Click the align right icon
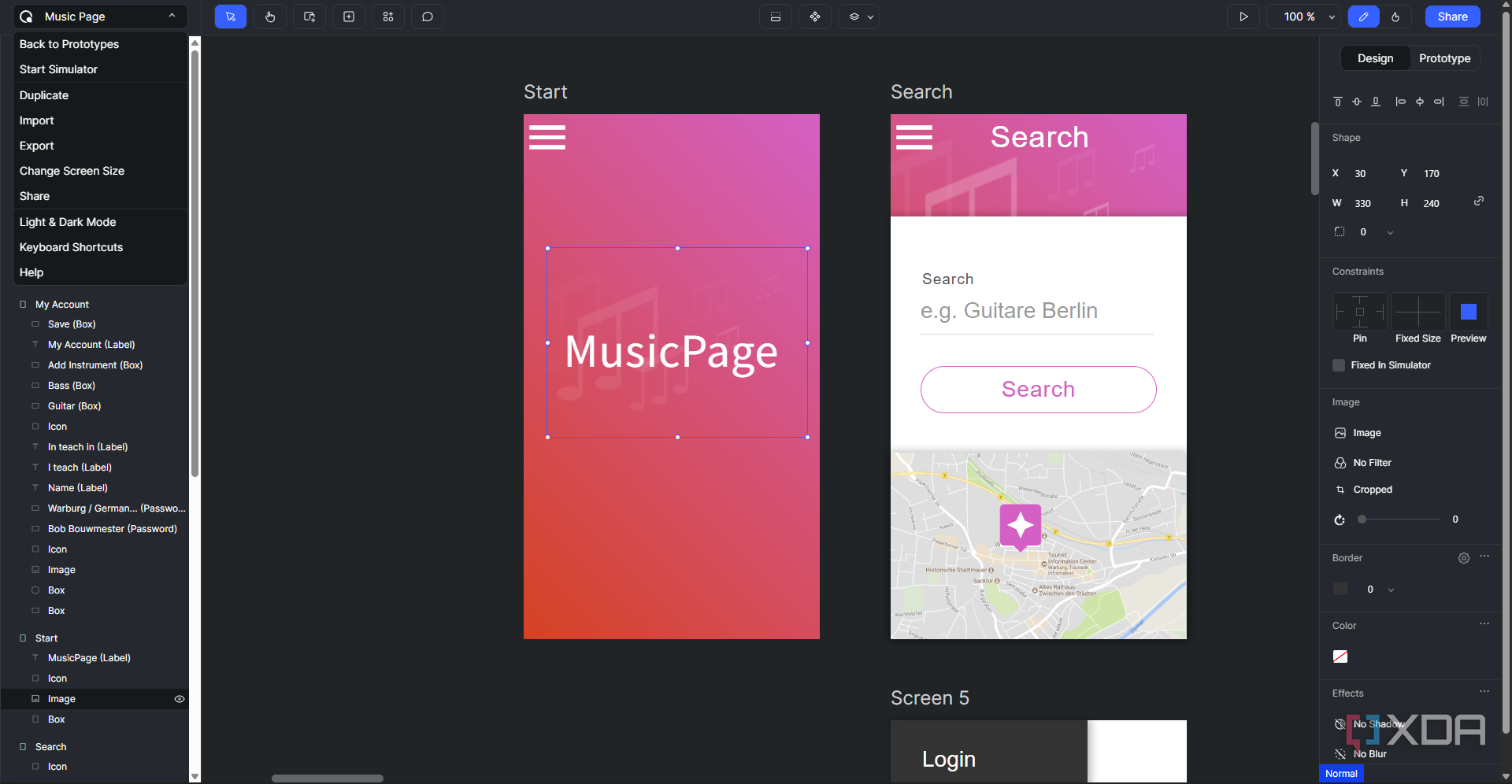This screenshot has height=784, width=1512. (1439, 102)
